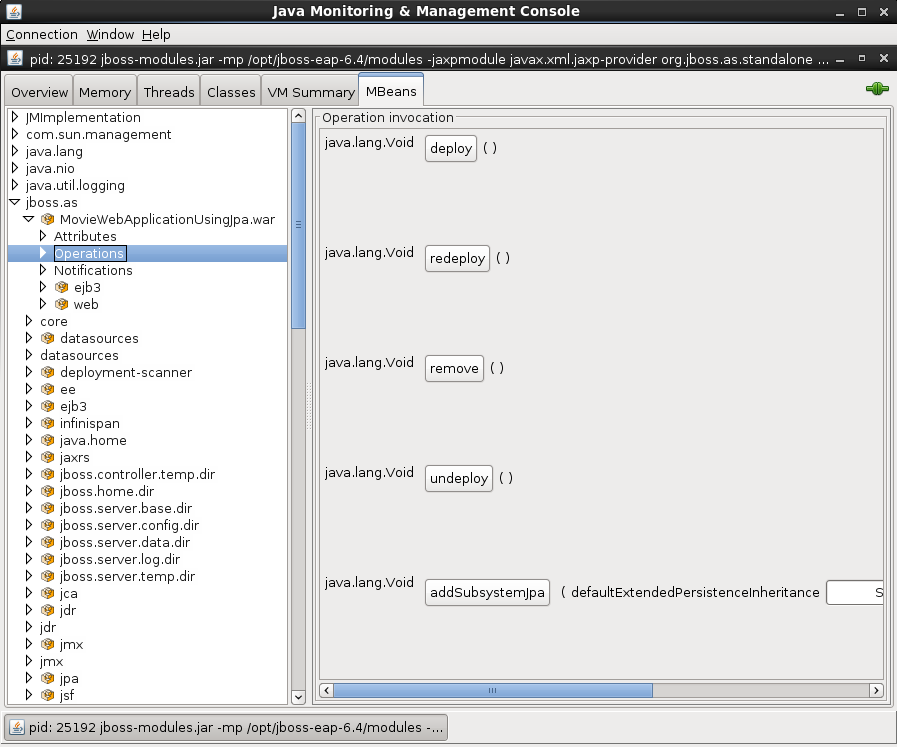The width and height of the screenshot is (897, 747).
Task: Click the jboss.home.dir bean icon
Action: [47, 491]
